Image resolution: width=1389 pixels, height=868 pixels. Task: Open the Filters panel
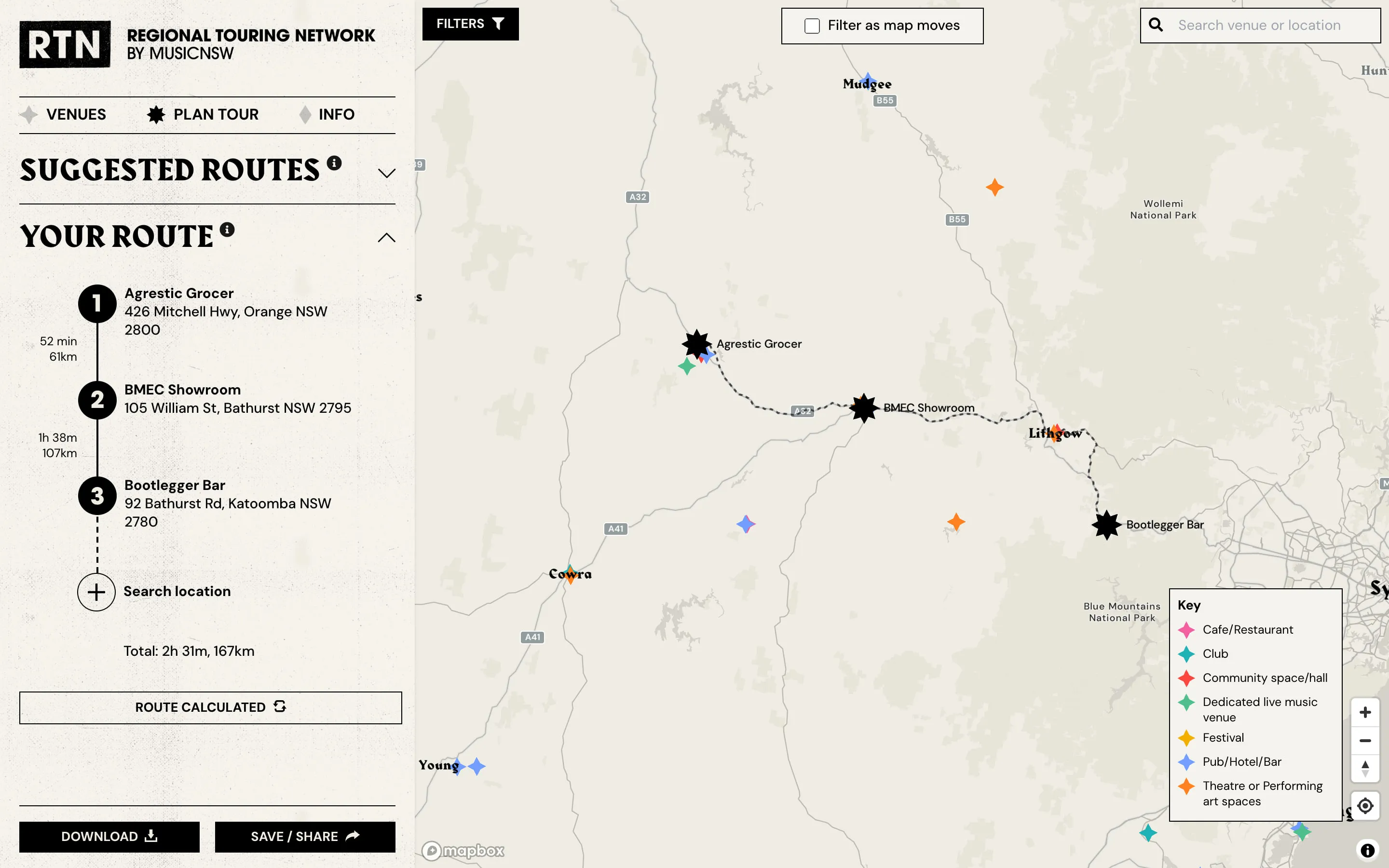(470, 24)
